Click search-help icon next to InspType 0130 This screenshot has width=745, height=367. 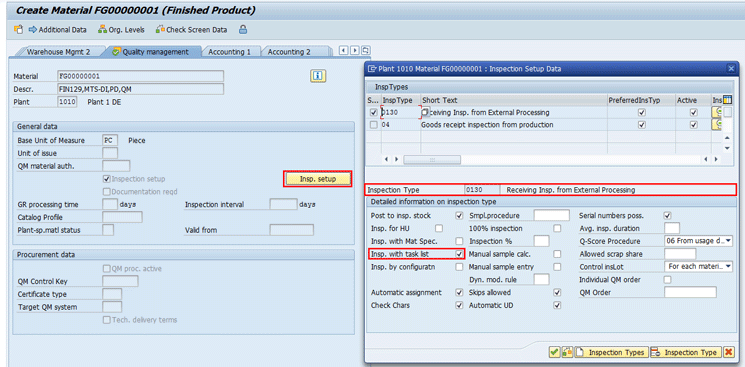pos(425,113)
